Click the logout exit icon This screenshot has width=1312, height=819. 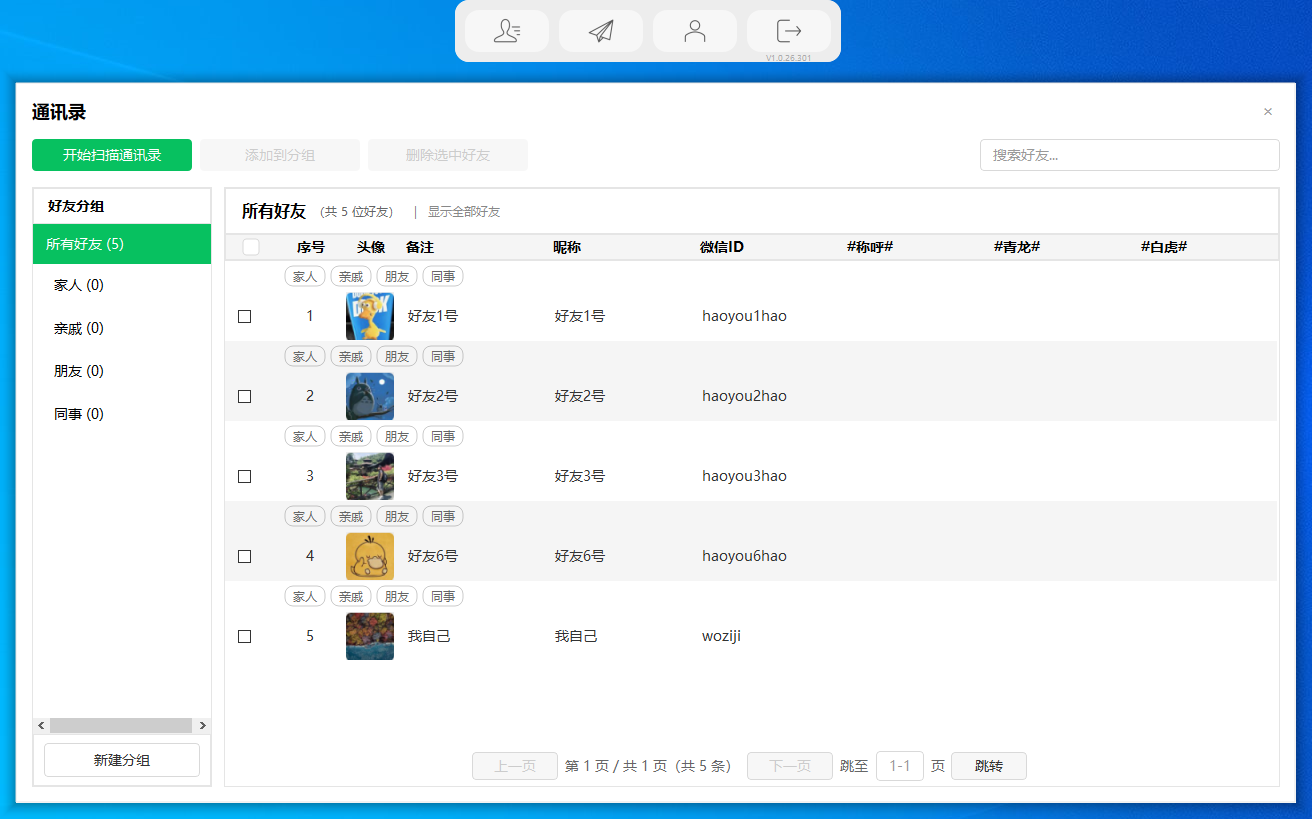click(x=788, y=31)
